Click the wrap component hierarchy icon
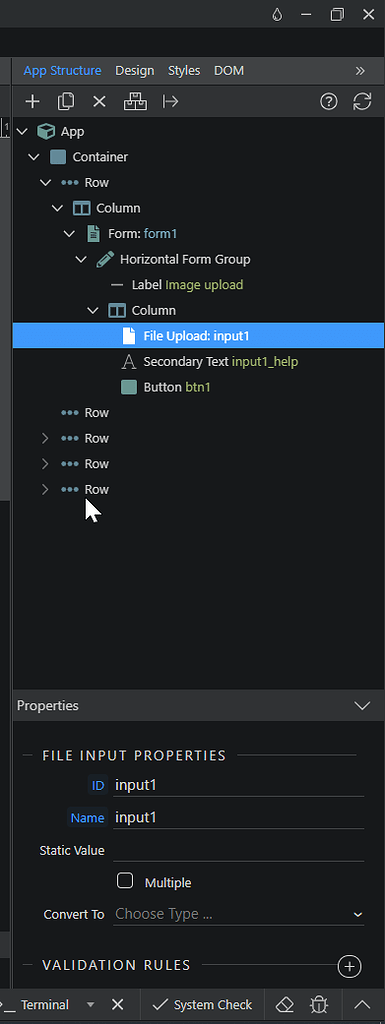 pos(135,101)
